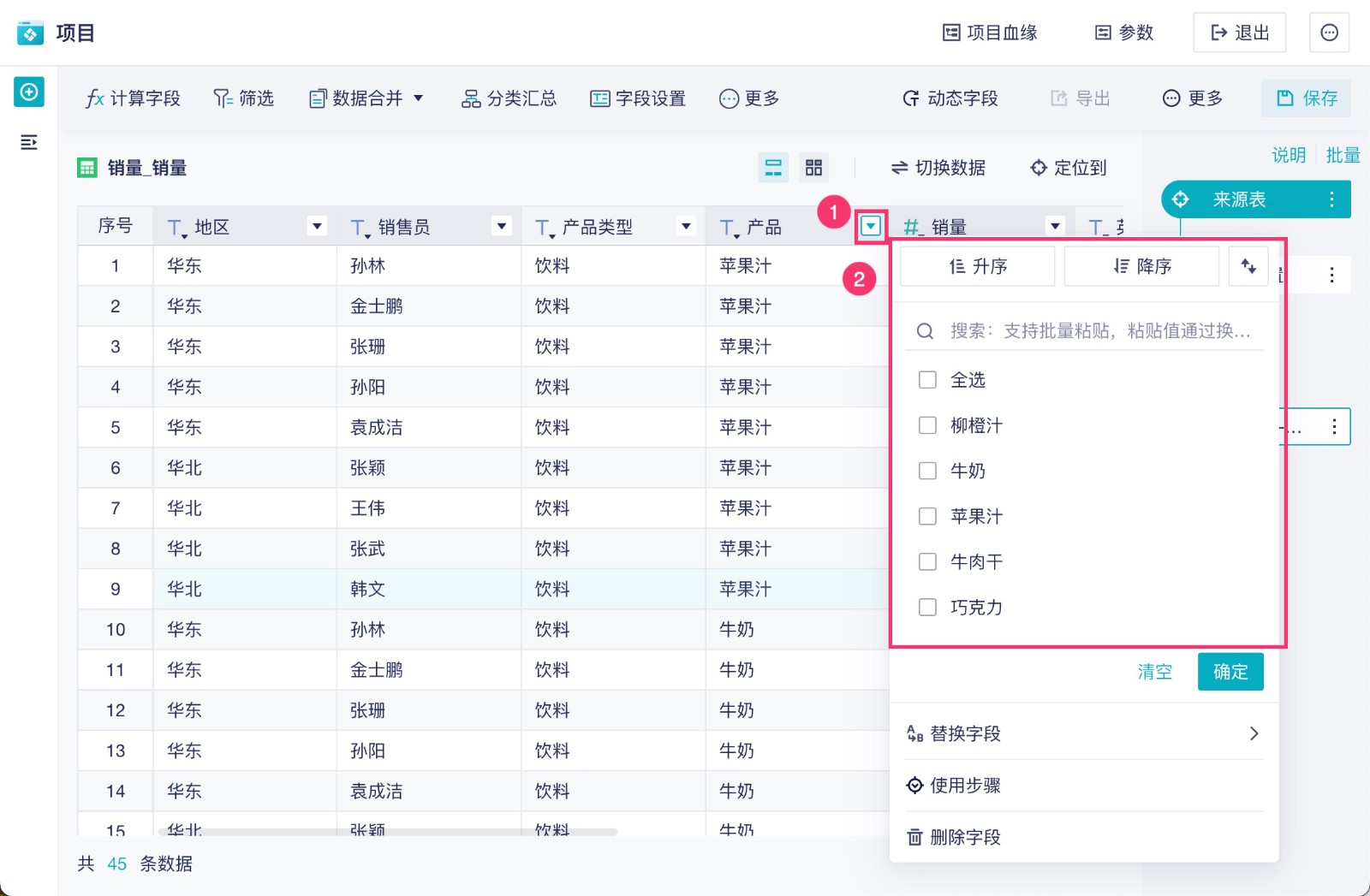Check the 苹果汁 filter checkbox
The image size is (1370, 896).
(x=927, y=516)
